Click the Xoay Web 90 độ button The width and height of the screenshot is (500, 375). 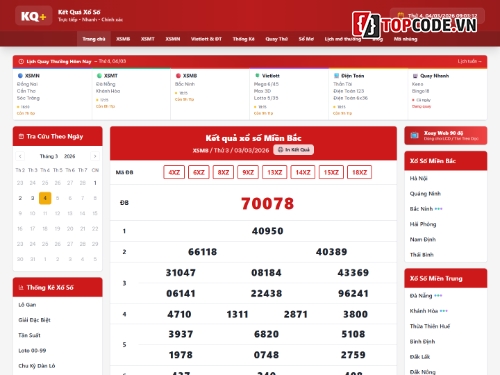pos(446,135)
